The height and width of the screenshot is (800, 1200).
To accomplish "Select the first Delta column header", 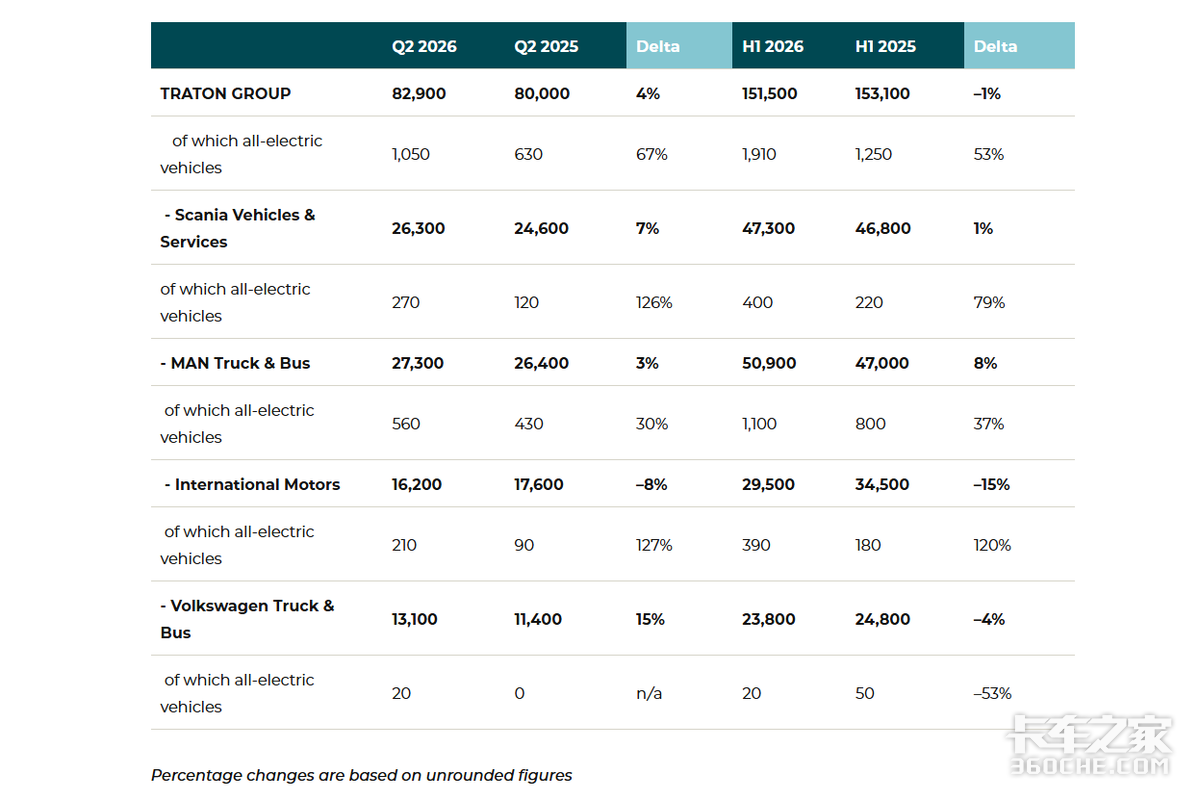I will 657,46.
